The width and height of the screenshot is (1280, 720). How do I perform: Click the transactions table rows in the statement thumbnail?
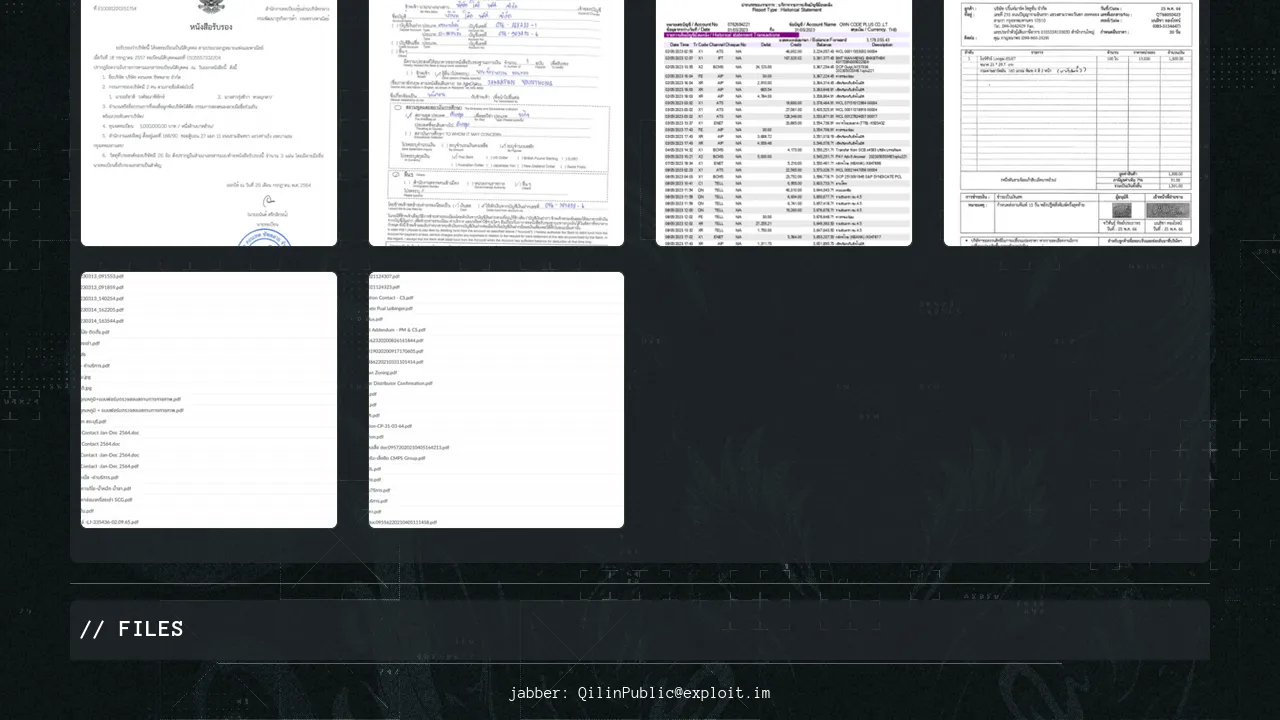pyautogui.click(x=783, y=150)
